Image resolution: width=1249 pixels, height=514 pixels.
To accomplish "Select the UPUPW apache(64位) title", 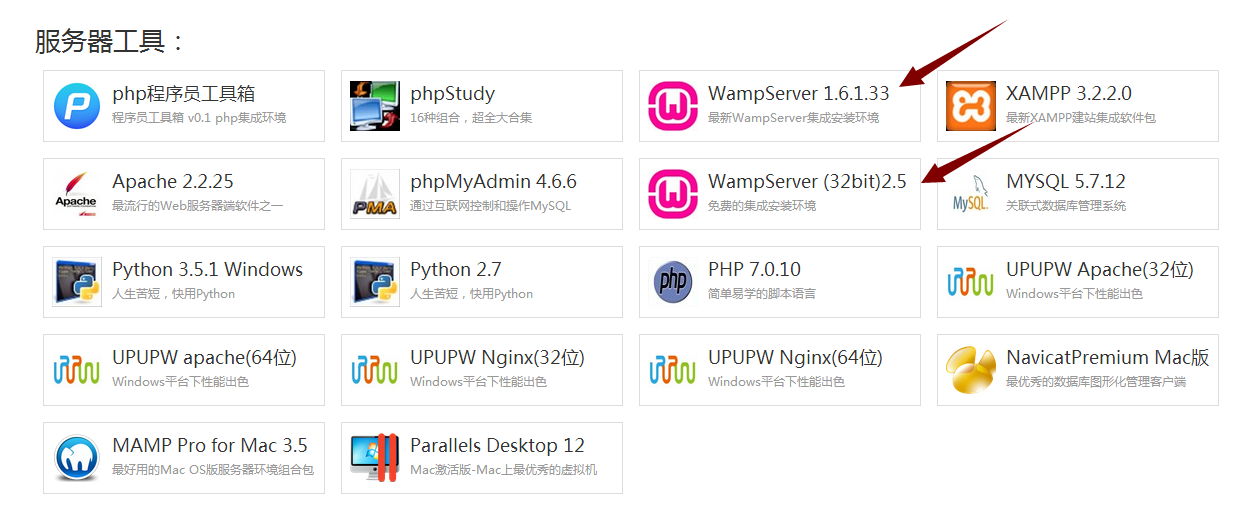I will pyautogui.click(x=204, y=357).
